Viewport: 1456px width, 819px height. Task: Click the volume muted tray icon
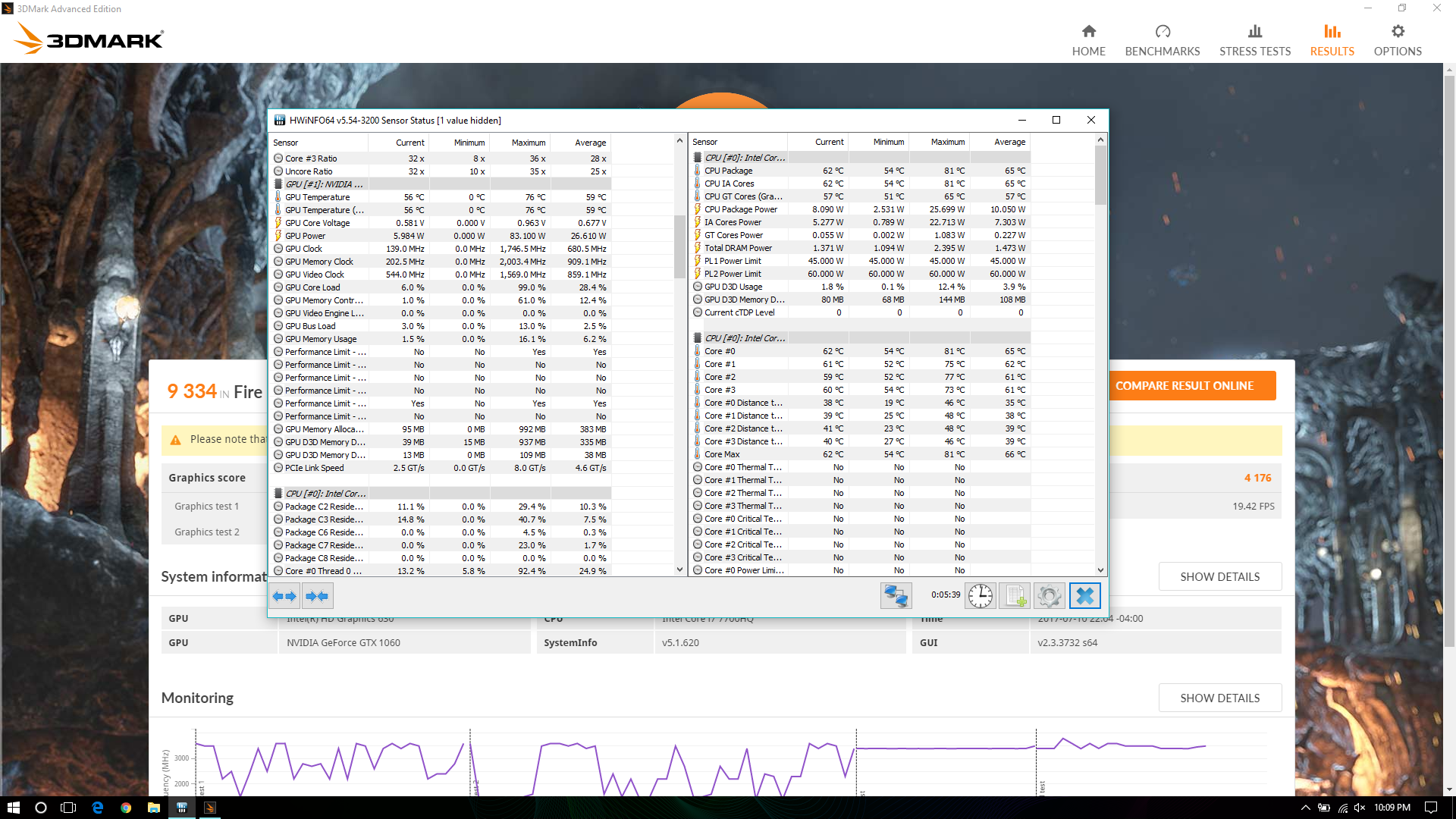tap(1360, 808)
